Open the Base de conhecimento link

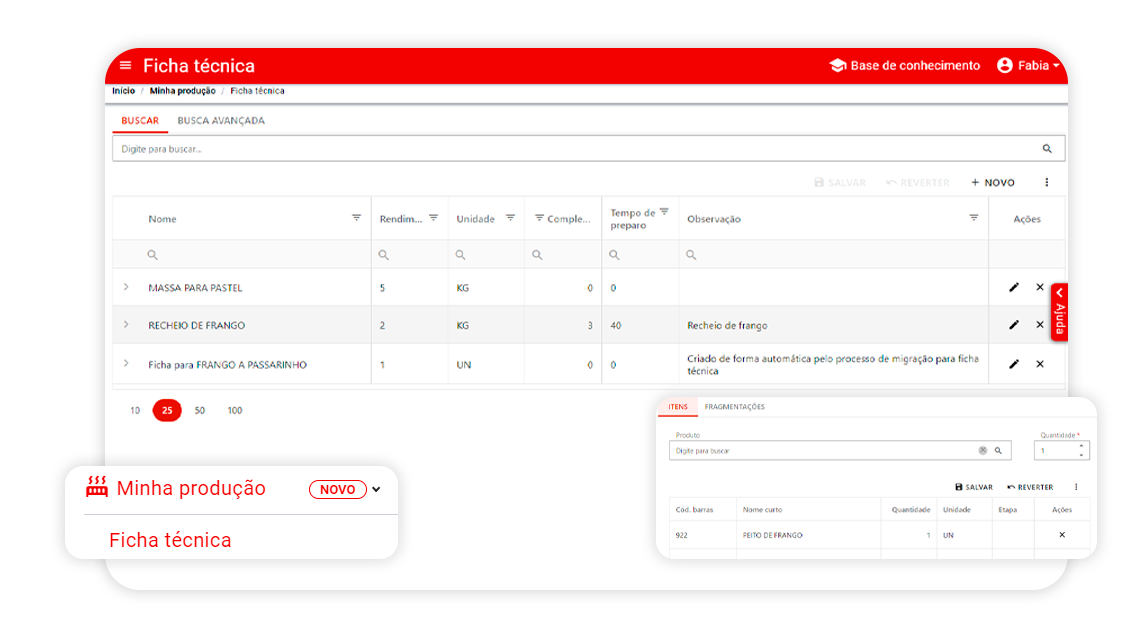pos(905,66)
